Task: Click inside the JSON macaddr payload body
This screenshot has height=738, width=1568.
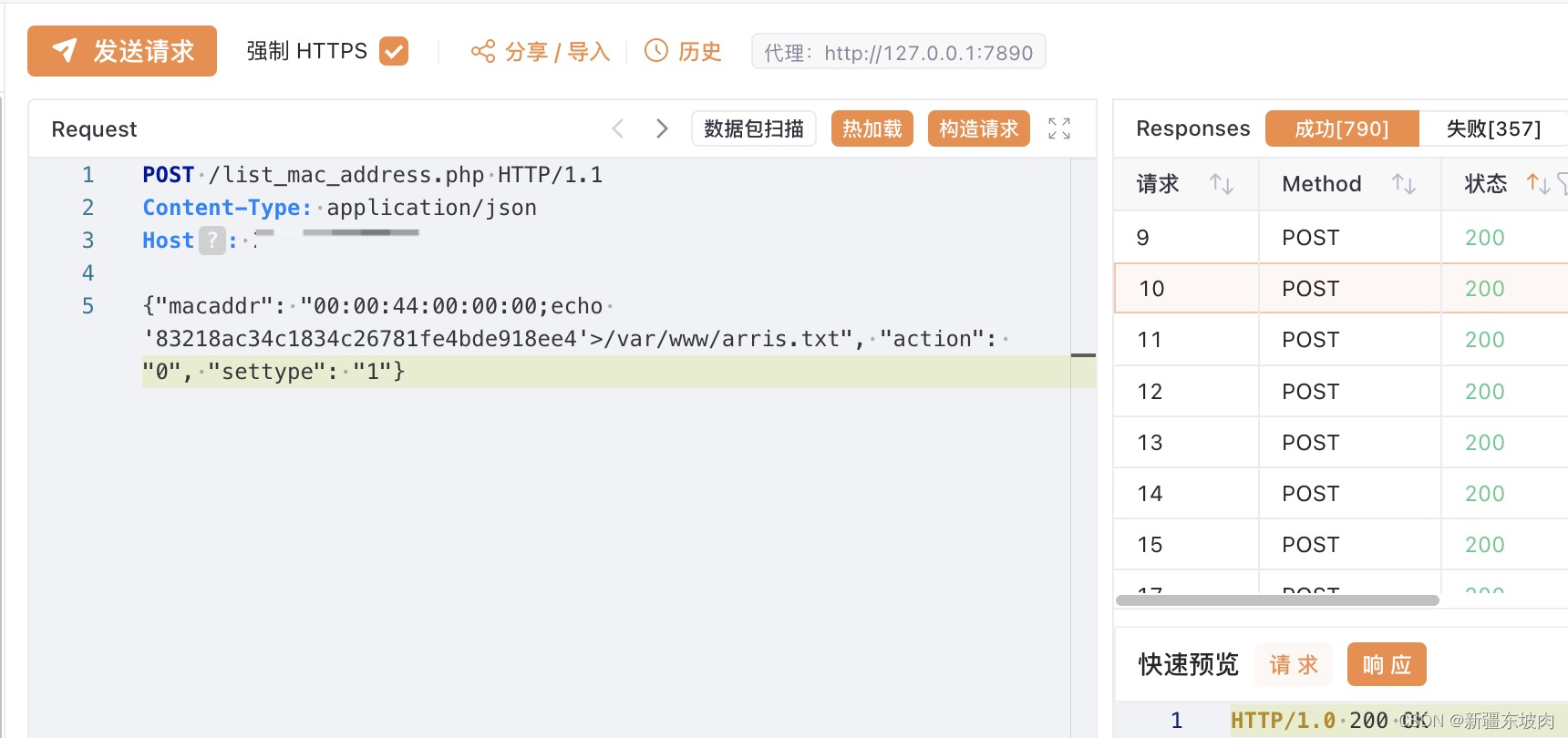Action: pyautogui.click(x=576, y=339)
